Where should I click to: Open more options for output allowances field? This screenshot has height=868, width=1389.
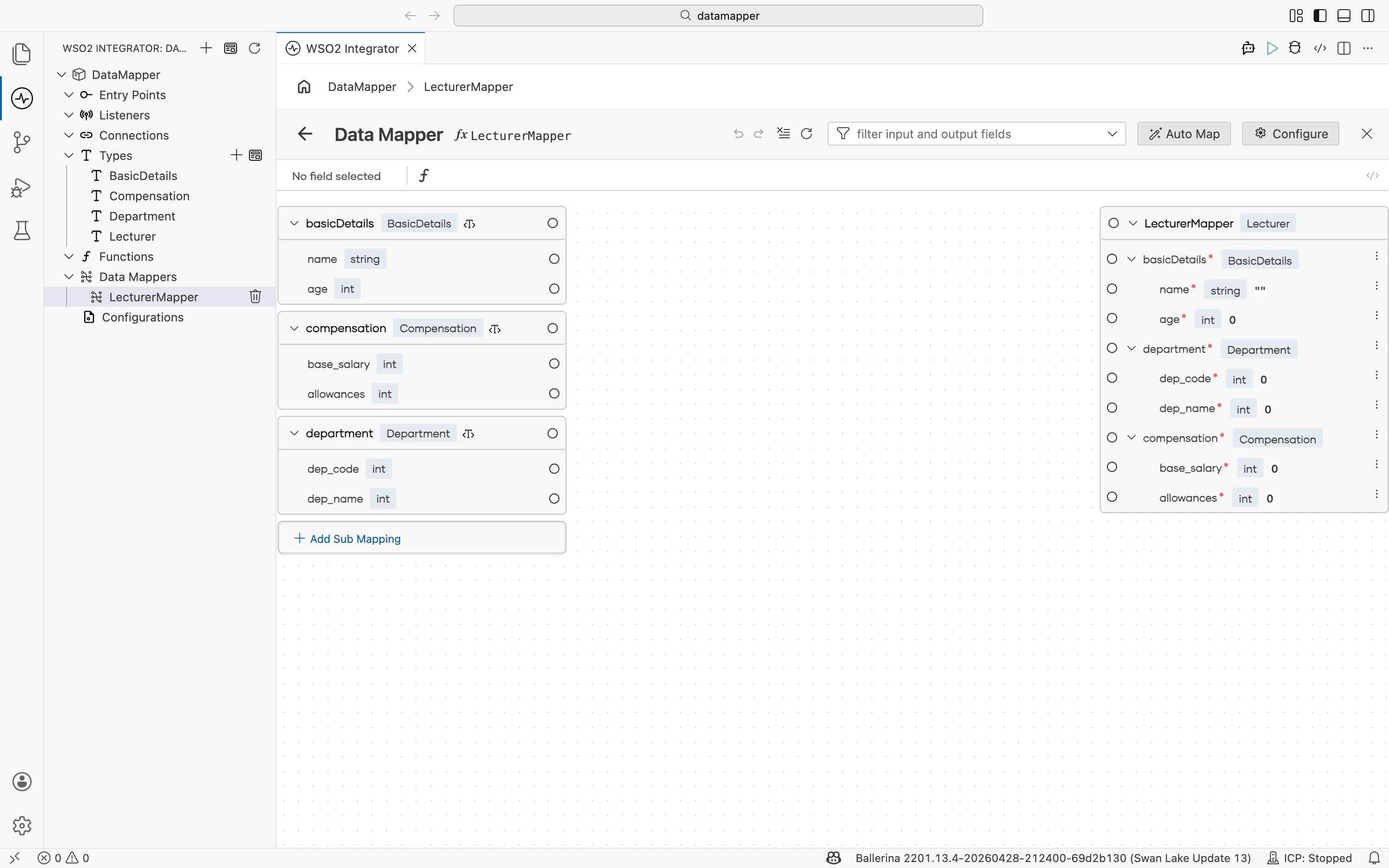tap(1377, 494)
